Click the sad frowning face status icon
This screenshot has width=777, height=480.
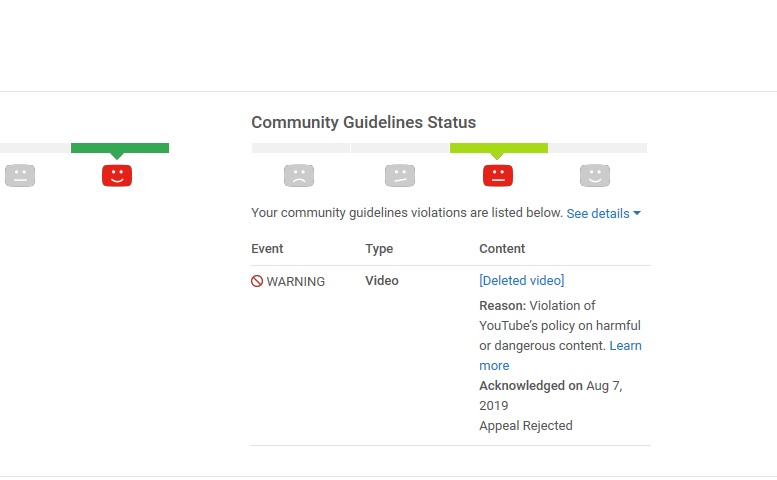pyautogui.click(x=299, y=175)
